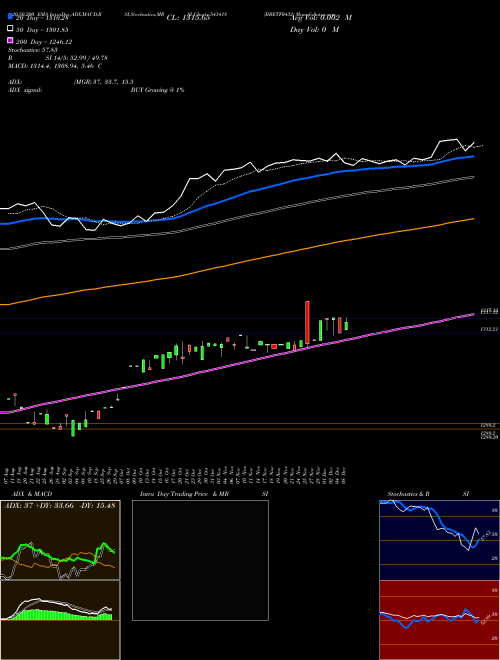Click the 'Intra Day Trading Price & MR' title
The image size is (500, 660).
point(184,494)
